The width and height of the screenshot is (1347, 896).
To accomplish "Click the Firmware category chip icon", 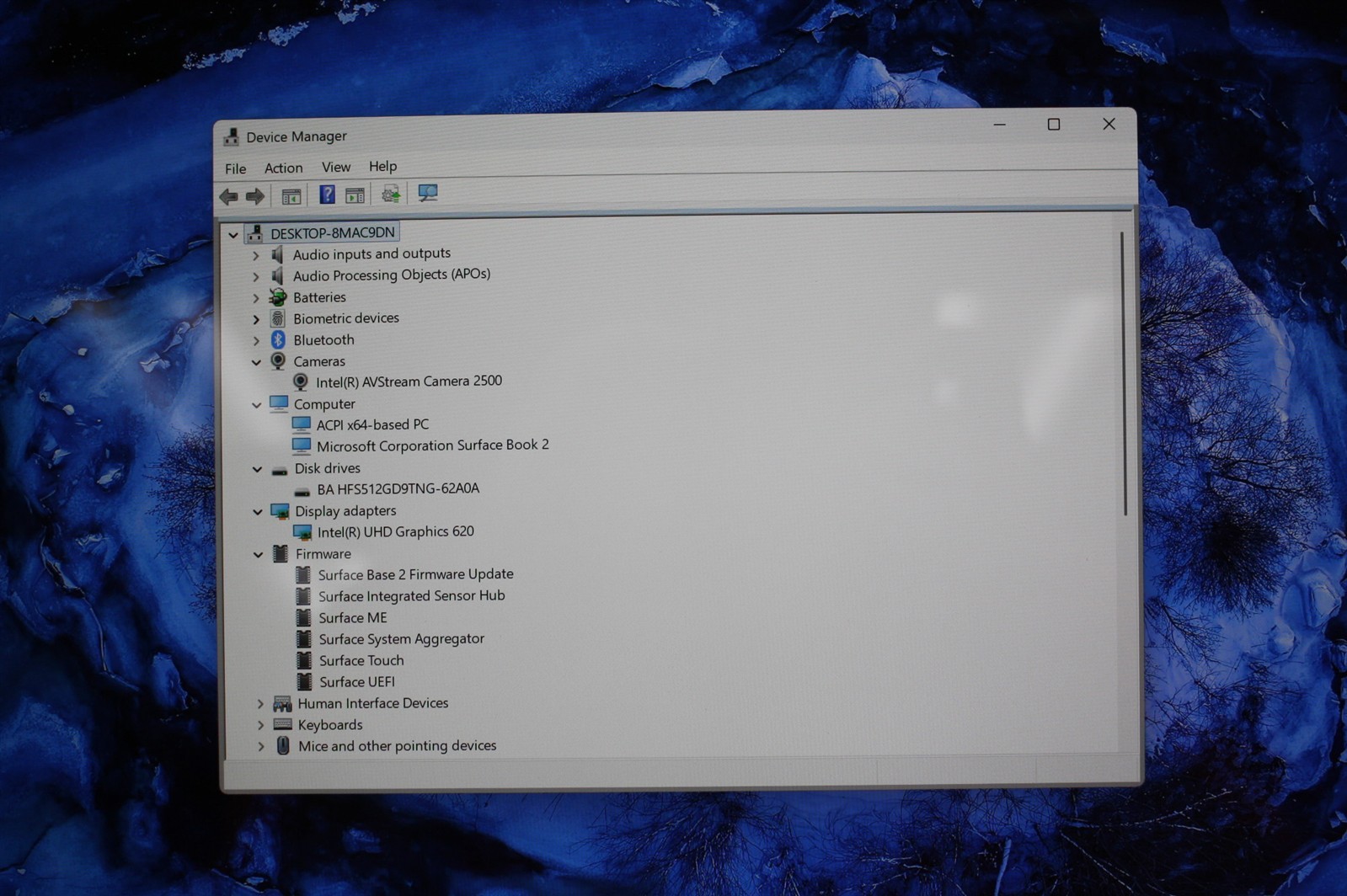I will (x=281, y=554).
